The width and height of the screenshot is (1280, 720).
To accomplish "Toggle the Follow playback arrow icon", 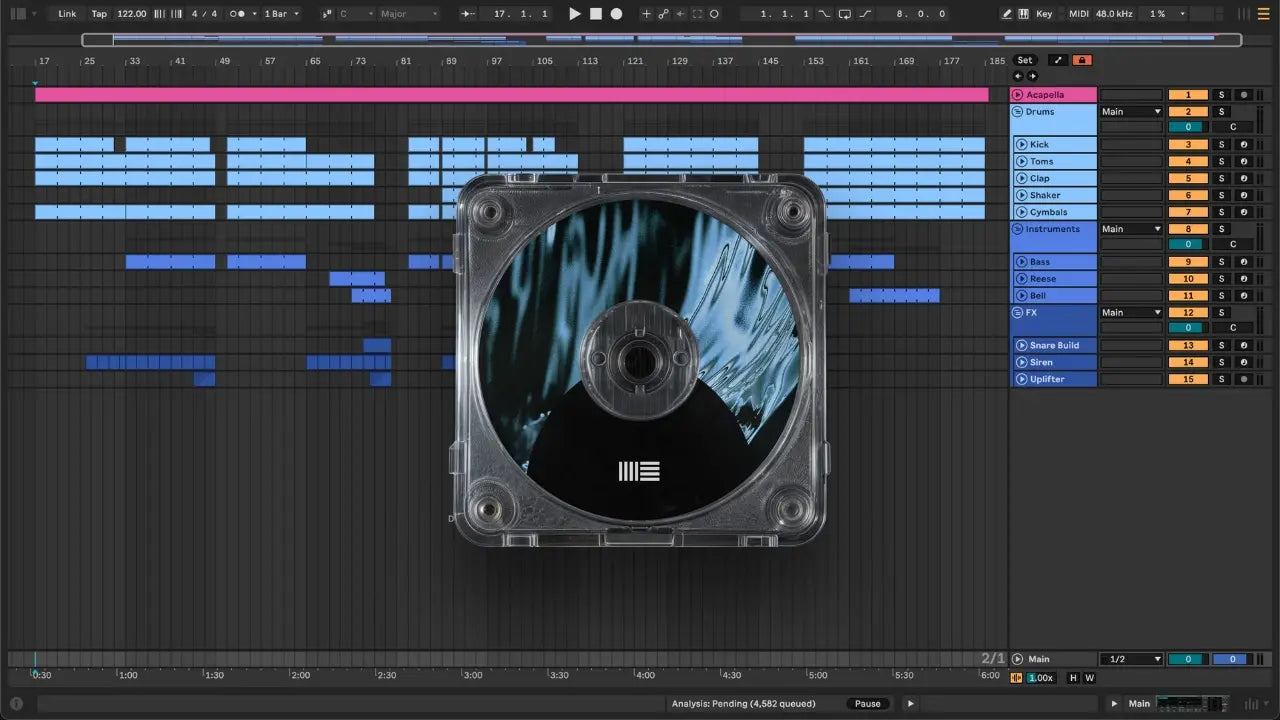I will tap(468, 14).
